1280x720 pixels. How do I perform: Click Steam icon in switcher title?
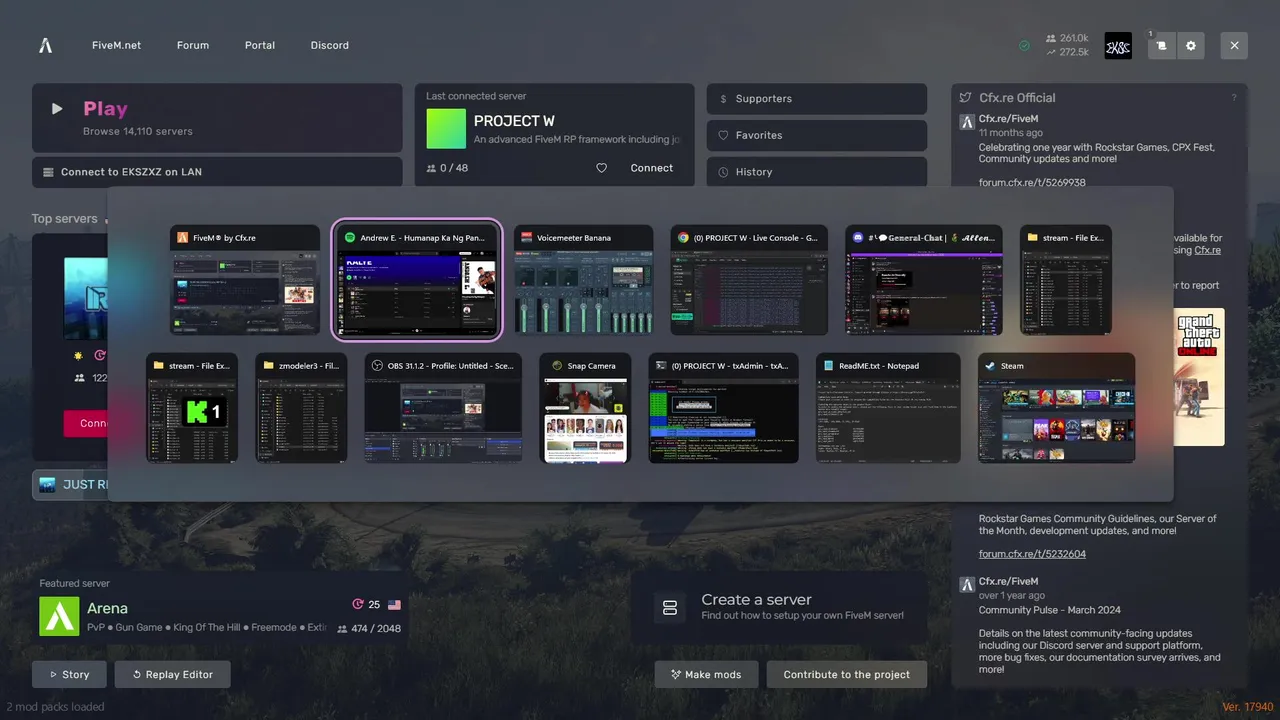tap(990, 366)
